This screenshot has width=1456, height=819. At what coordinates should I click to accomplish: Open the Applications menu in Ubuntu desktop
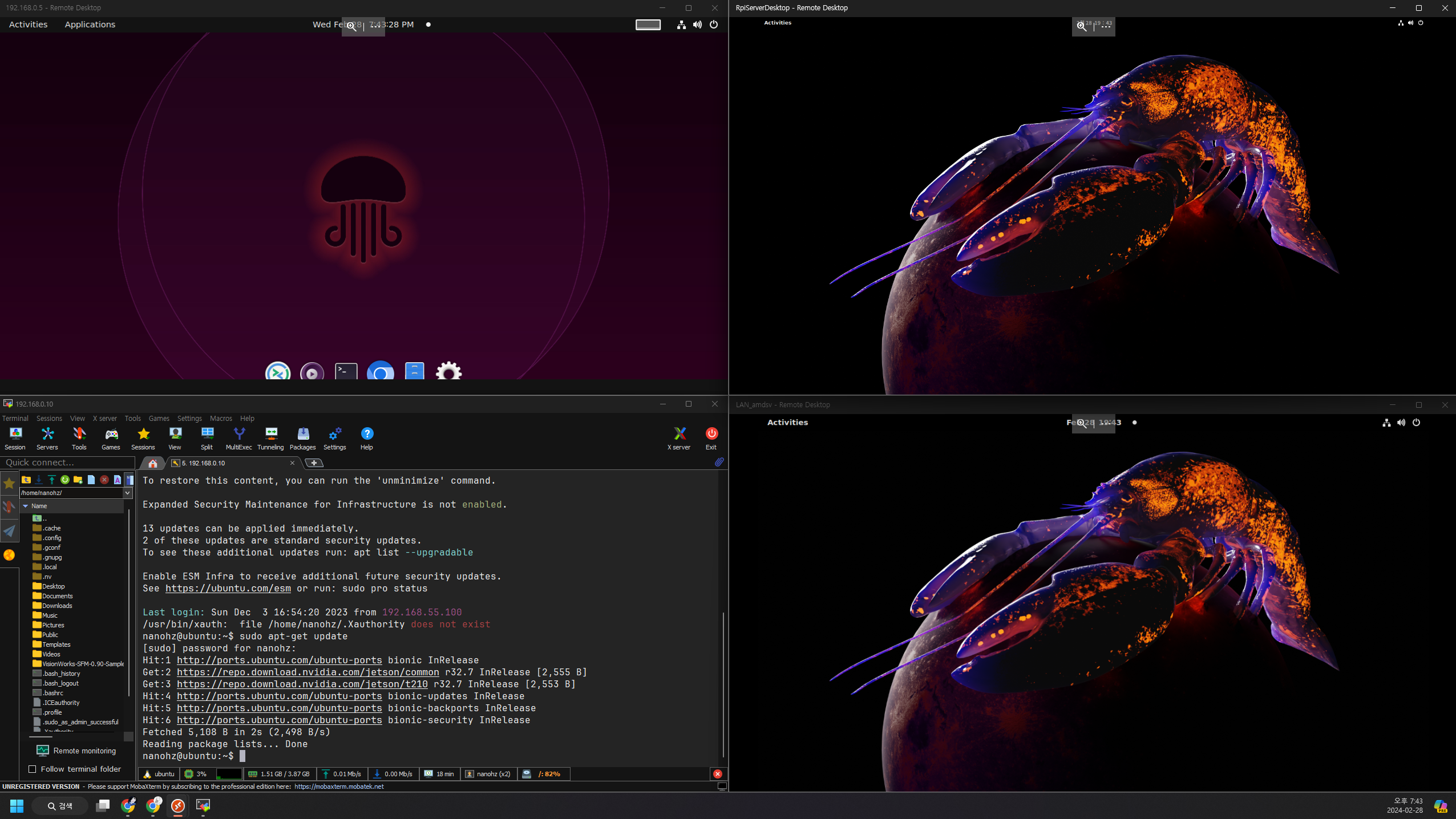tap(90, 25)
